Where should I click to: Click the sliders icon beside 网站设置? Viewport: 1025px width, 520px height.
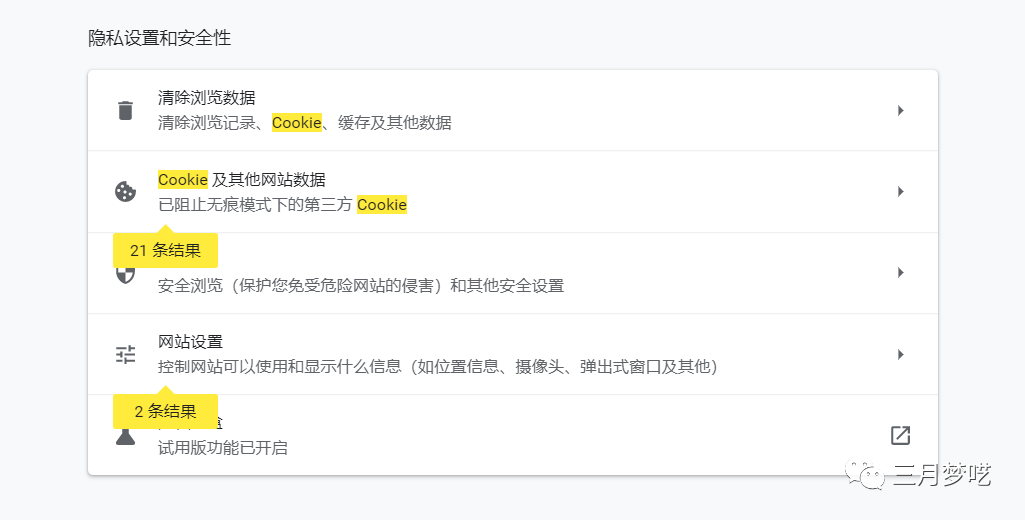[125, 354]
